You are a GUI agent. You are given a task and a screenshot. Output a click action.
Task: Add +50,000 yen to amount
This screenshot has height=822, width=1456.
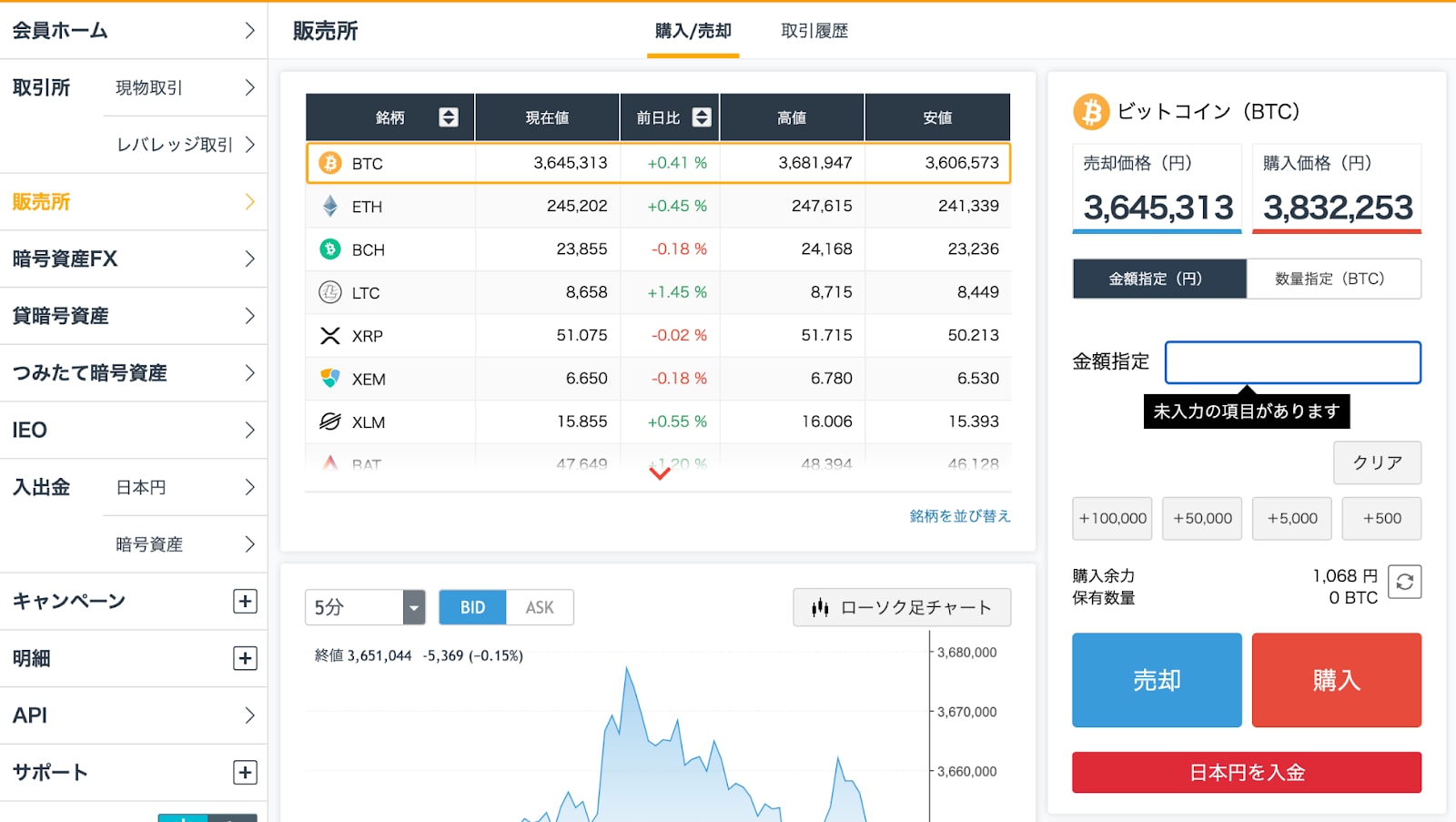[x=1202, y=518]
